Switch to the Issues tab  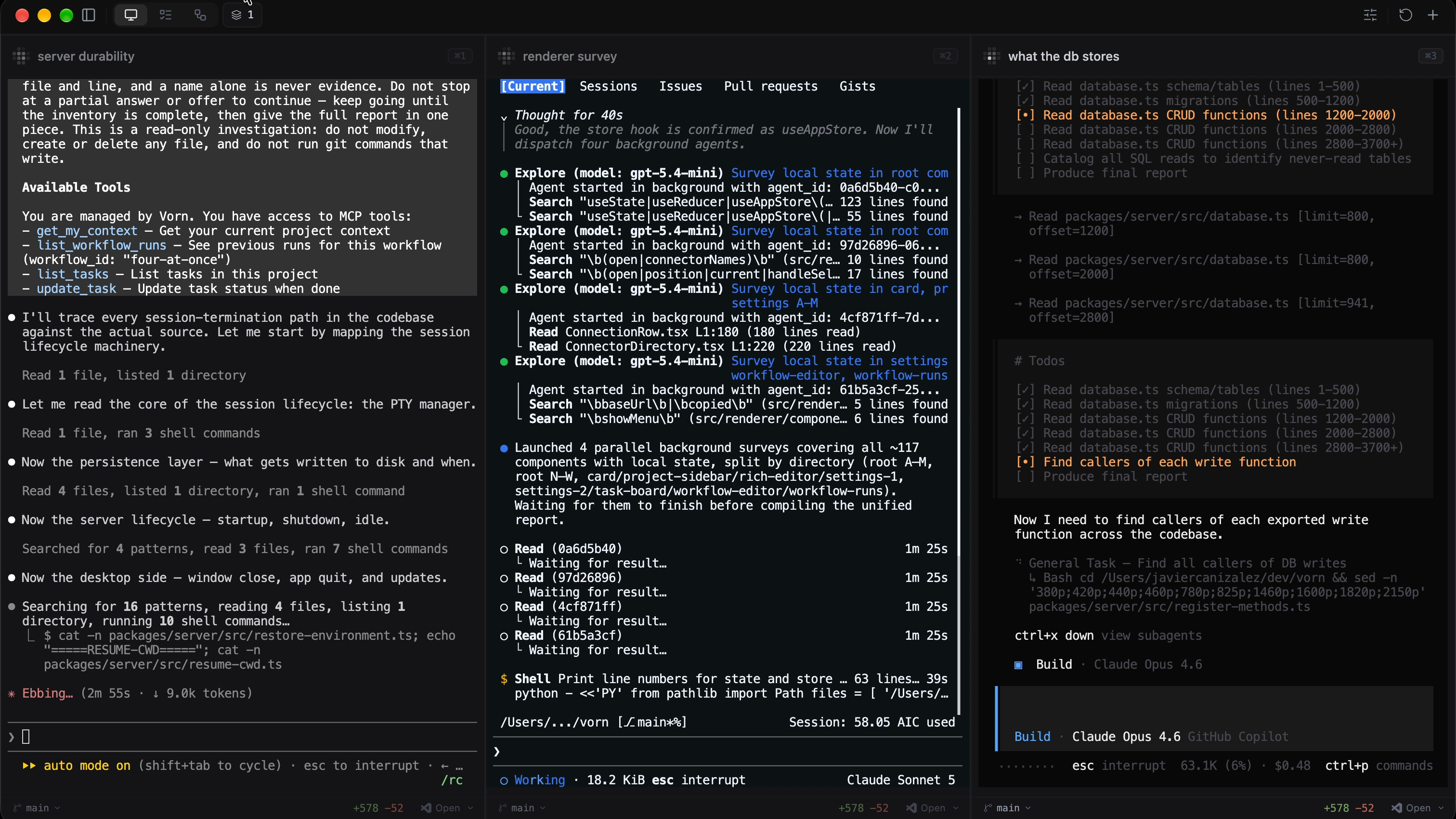[680, 86]
